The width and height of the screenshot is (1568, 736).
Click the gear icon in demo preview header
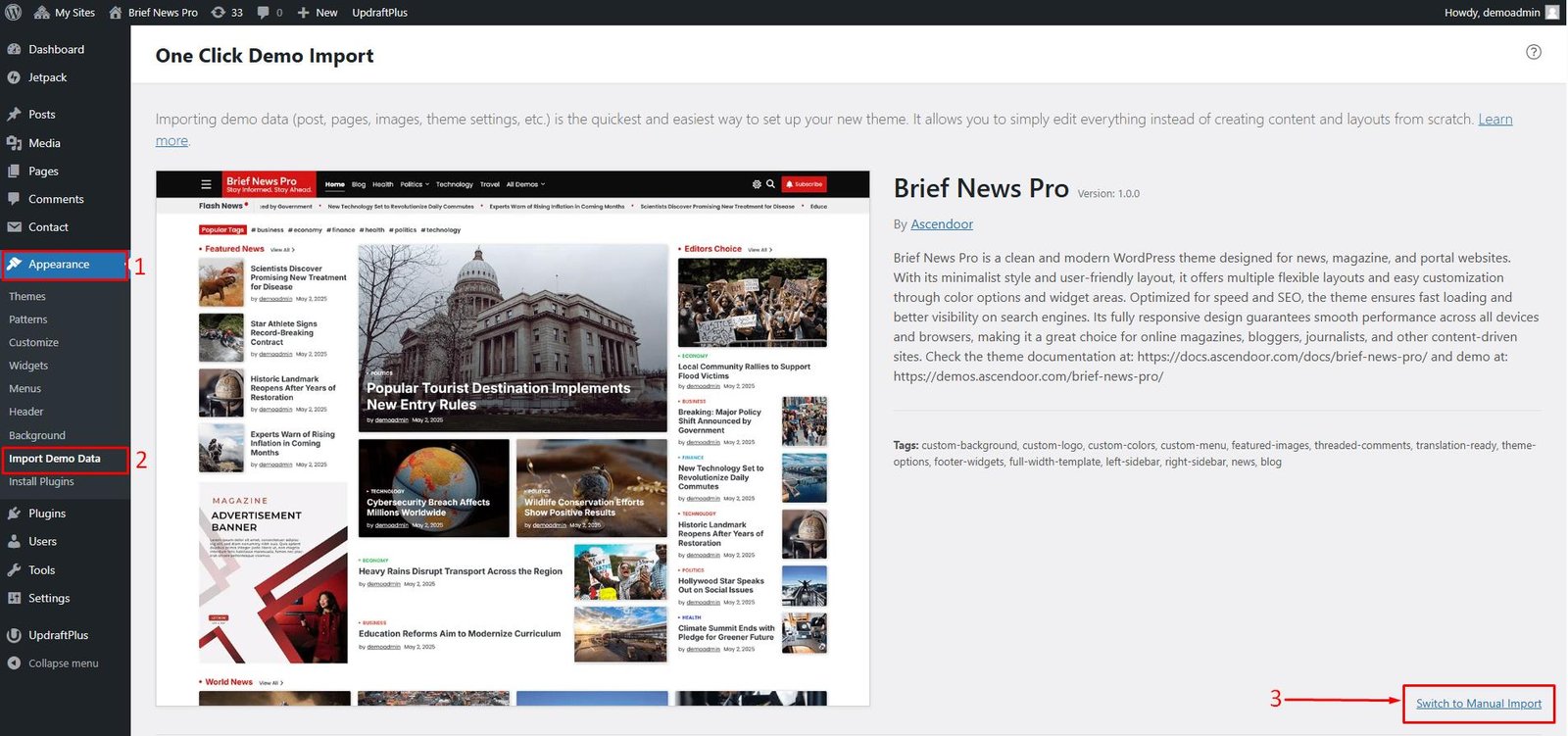tap(757, 184)
